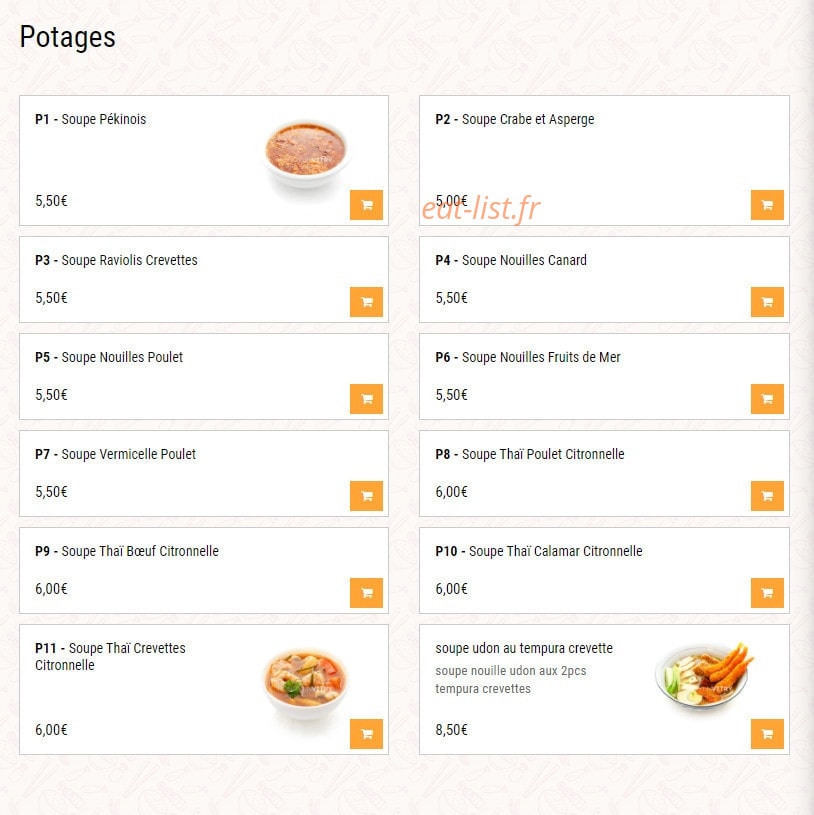This screenshot has width=814, height=815.
Task: Add P4 Soupe Nouilles Canard to cart
Action: coord(767,301)
